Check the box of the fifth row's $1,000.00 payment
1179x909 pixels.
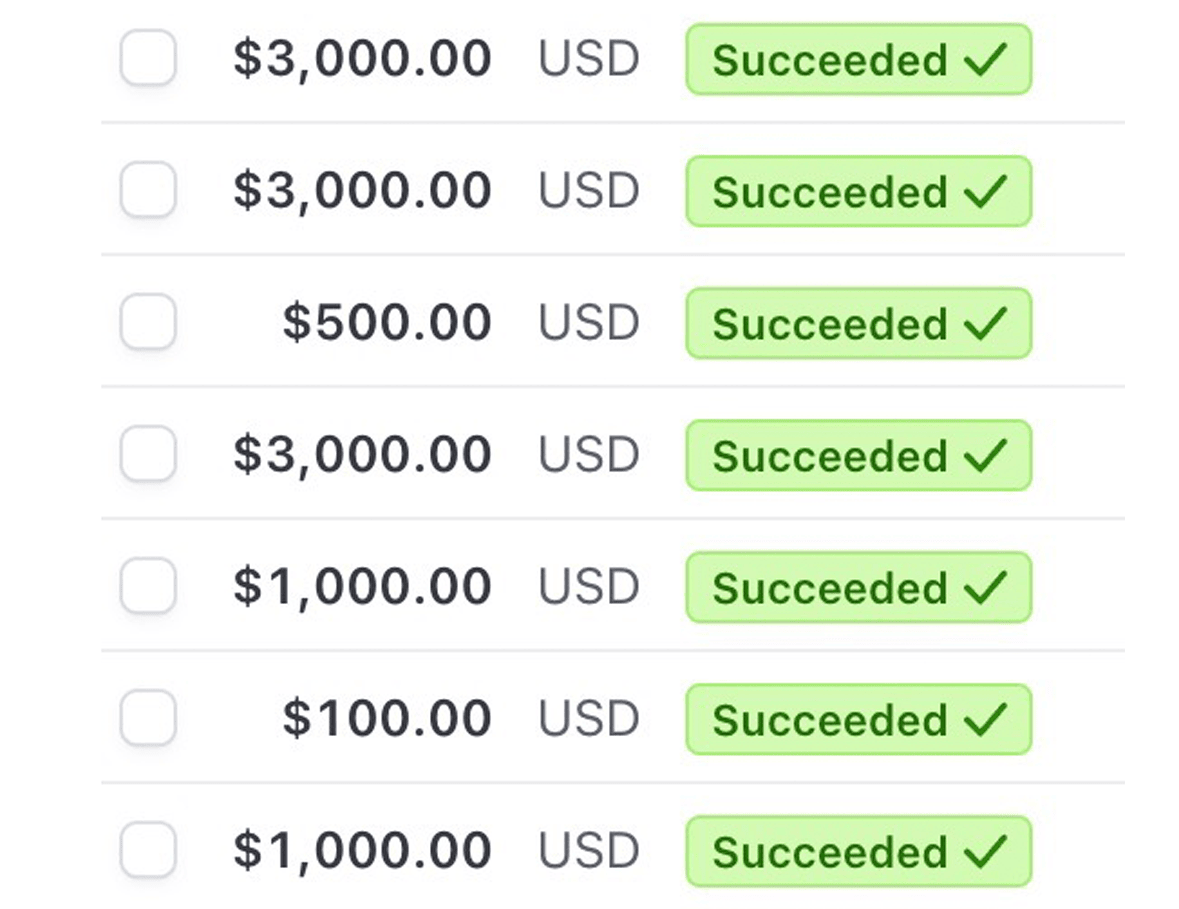[148, 586]
